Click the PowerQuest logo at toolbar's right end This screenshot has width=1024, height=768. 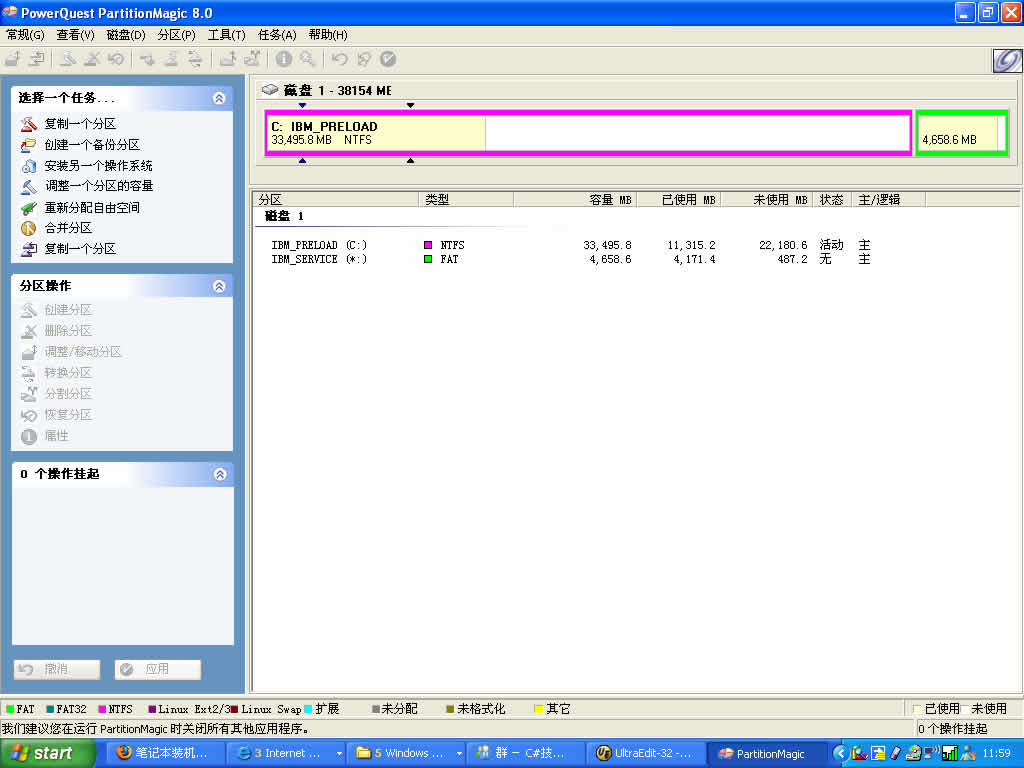tap(1006, 60)
